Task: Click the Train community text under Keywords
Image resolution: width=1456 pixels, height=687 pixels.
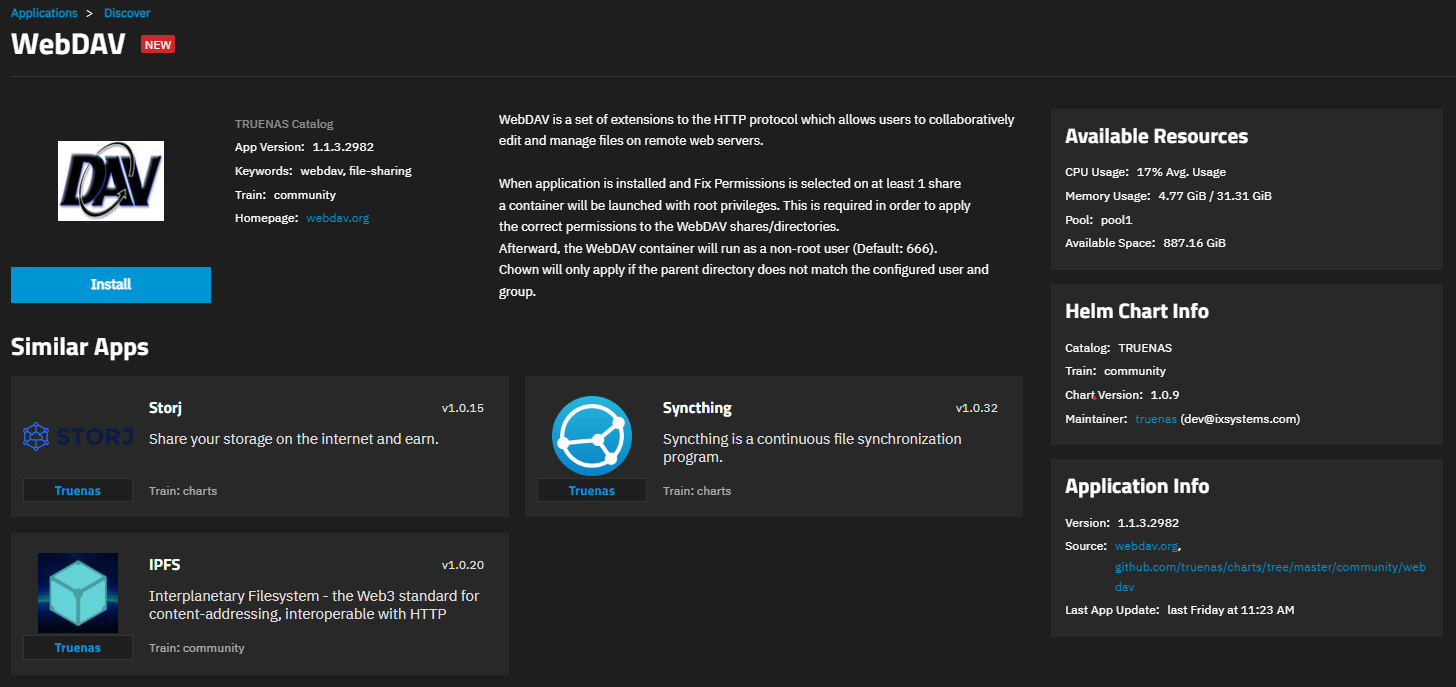Action: pos(285,195)
